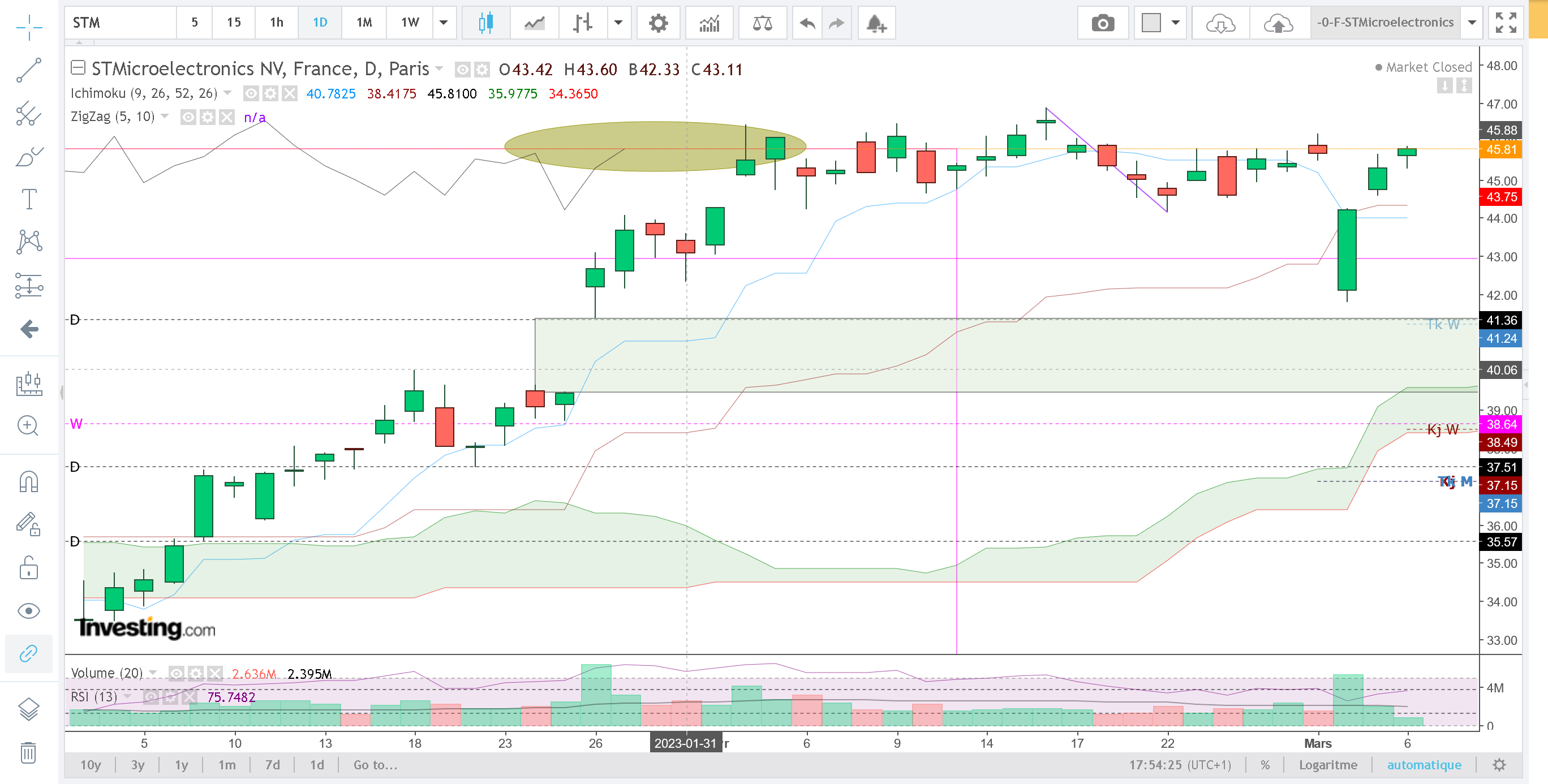
Task: Expand the time interval dropdown arrow
Action: coord(444,23)
